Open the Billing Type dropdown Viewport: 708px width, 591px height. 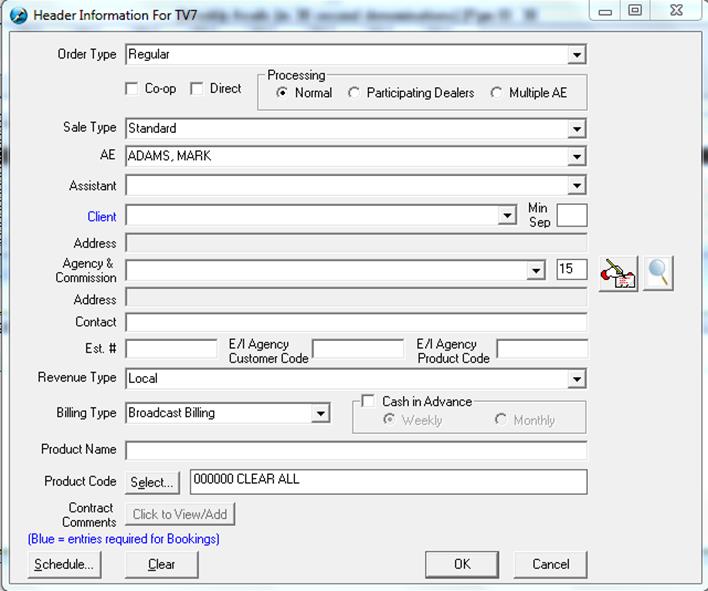point(320,413)
